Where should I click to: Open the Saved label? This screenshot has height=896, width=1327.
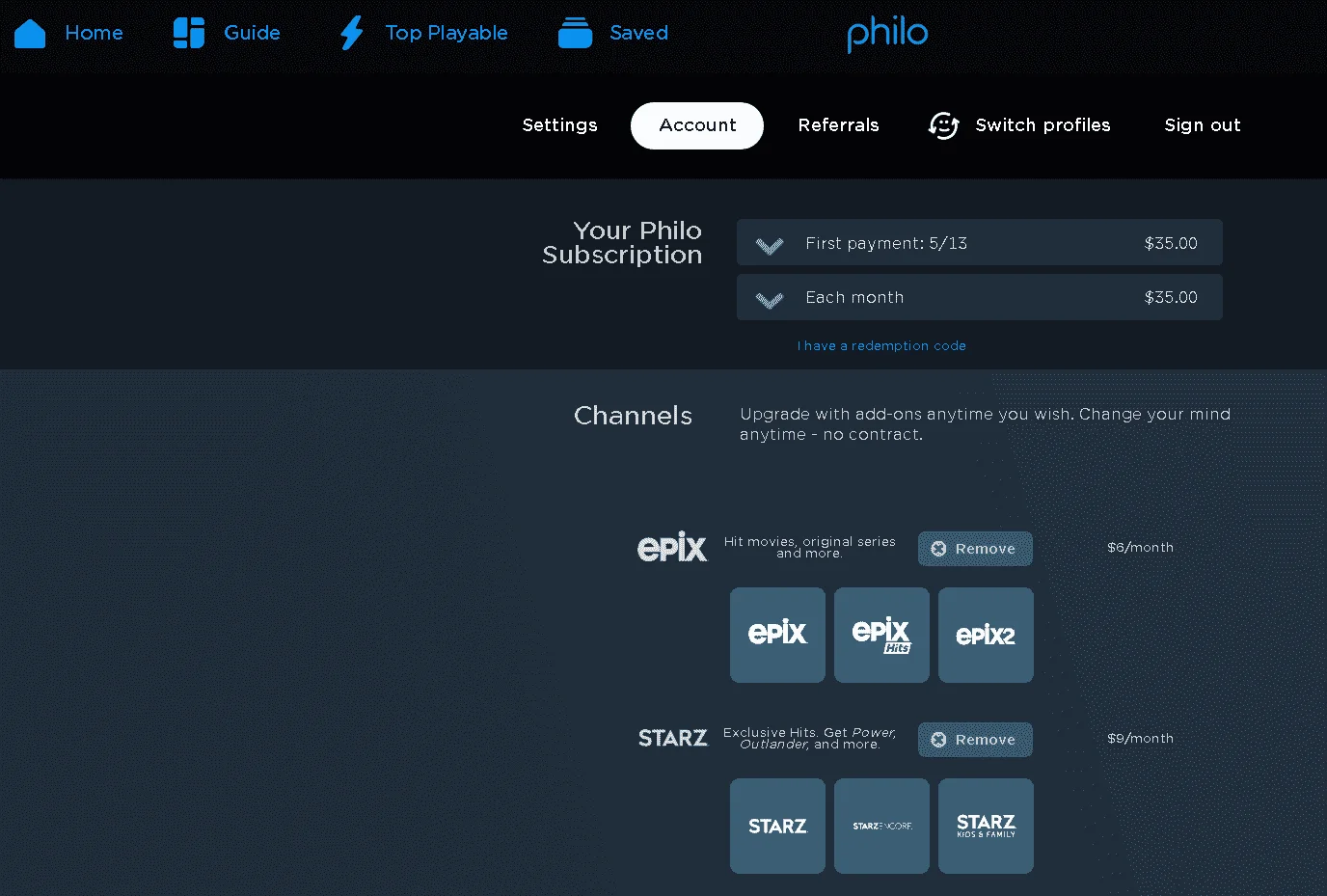639,33
